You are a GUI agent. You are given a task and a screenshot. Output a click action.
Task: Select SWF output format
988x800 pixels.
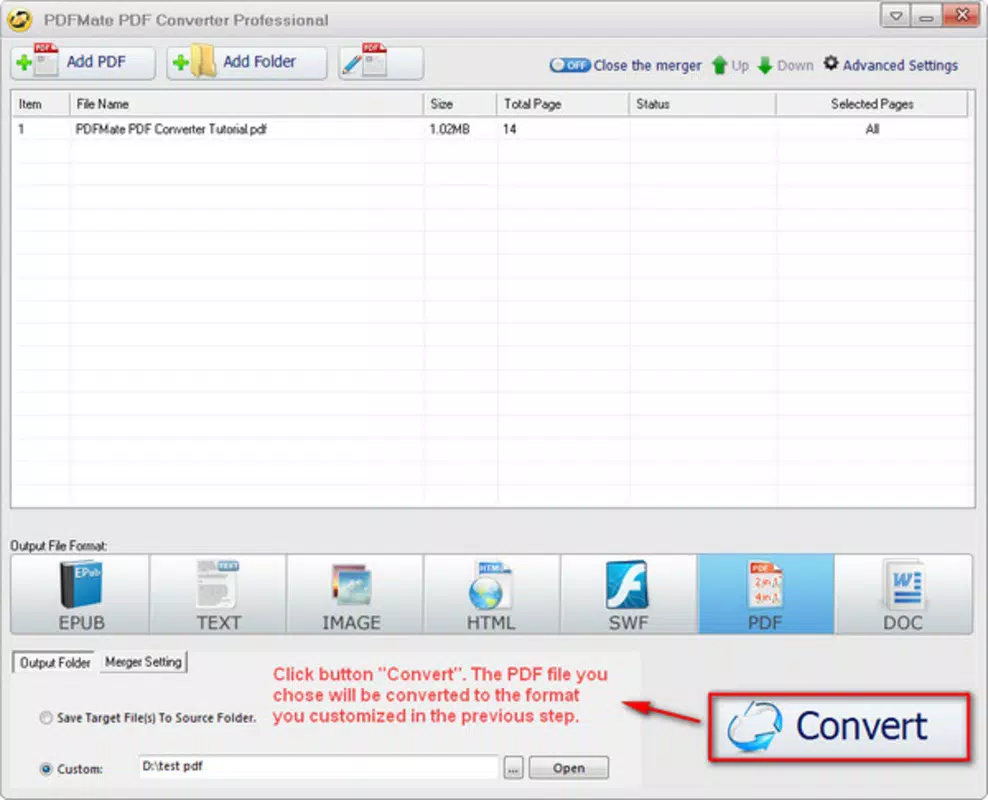pos(629,594)
